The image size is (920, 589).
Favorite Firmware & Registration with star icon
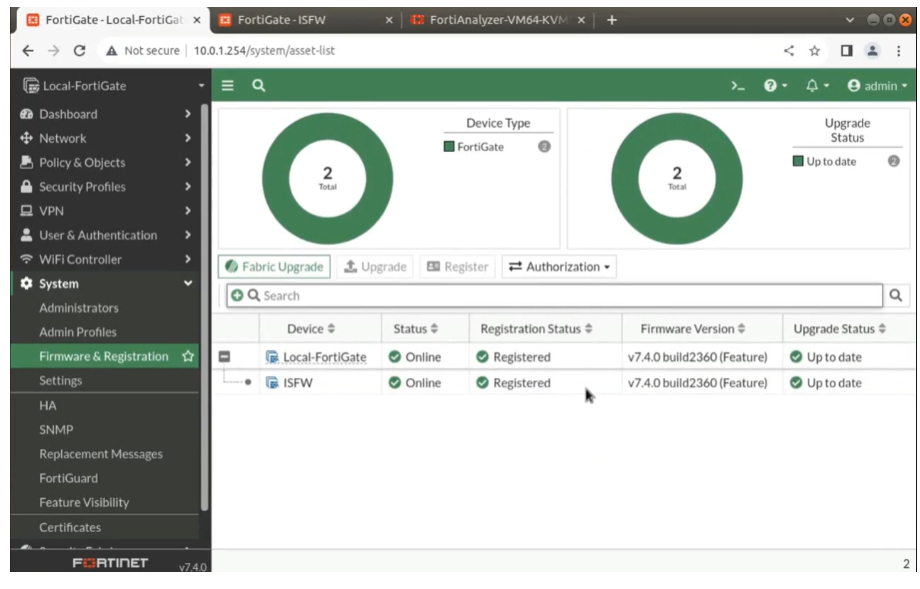tap(188, 356)
